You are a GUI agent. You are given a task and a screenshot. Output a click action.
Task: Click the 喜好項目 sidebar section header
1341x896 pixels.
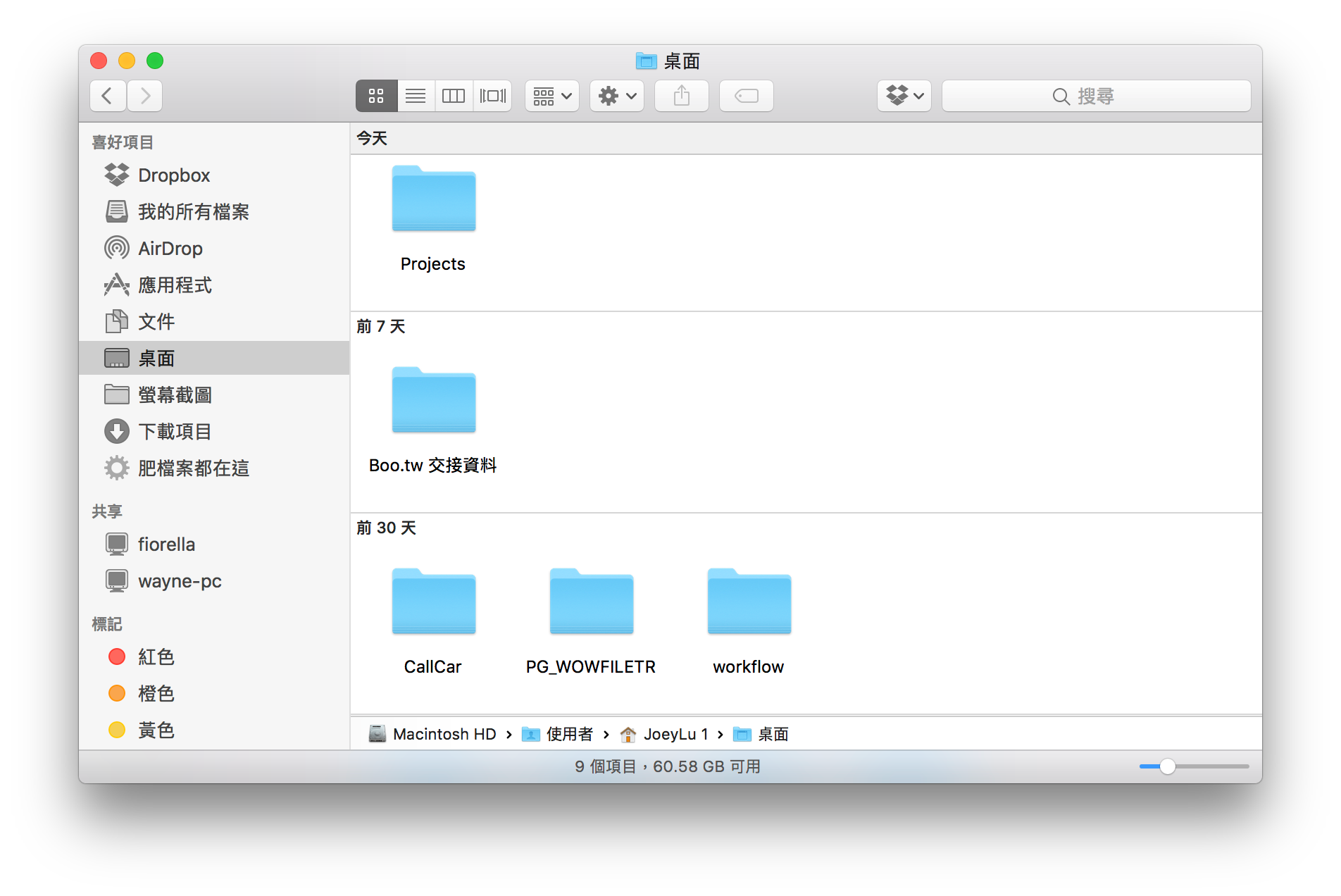(123, 142)
